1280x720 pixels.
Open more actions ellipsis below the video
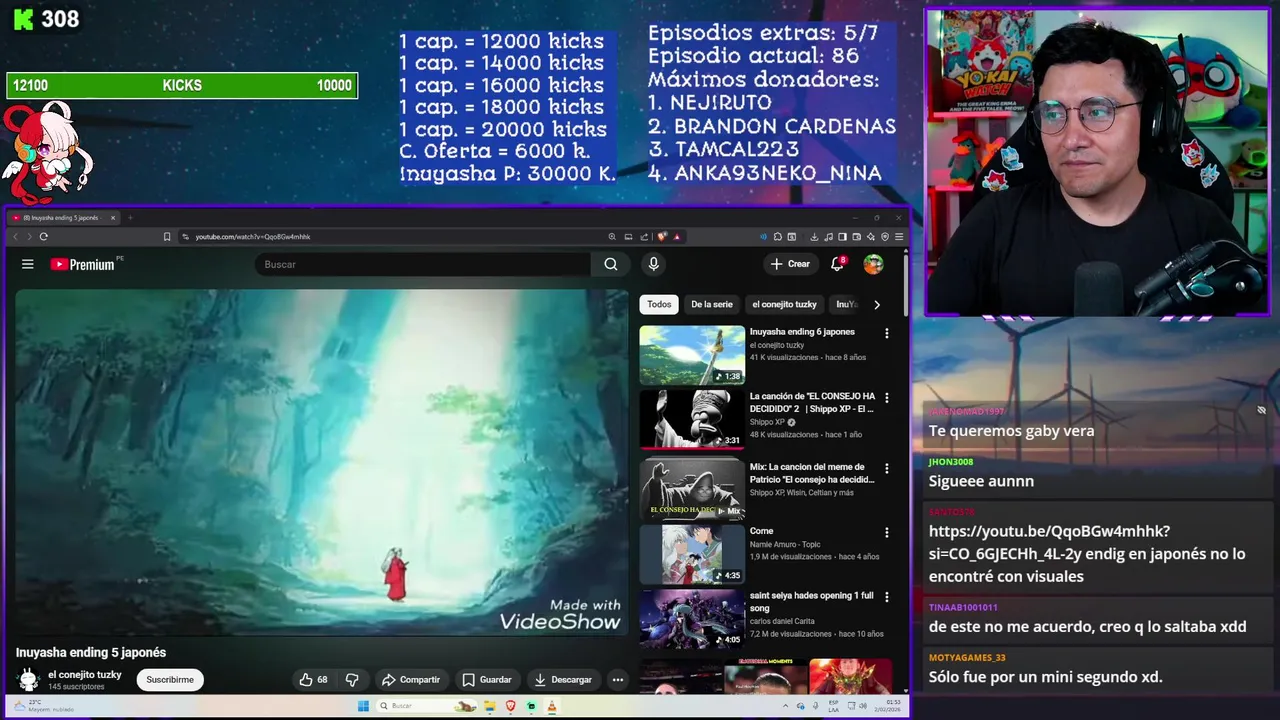click(618, 680)
